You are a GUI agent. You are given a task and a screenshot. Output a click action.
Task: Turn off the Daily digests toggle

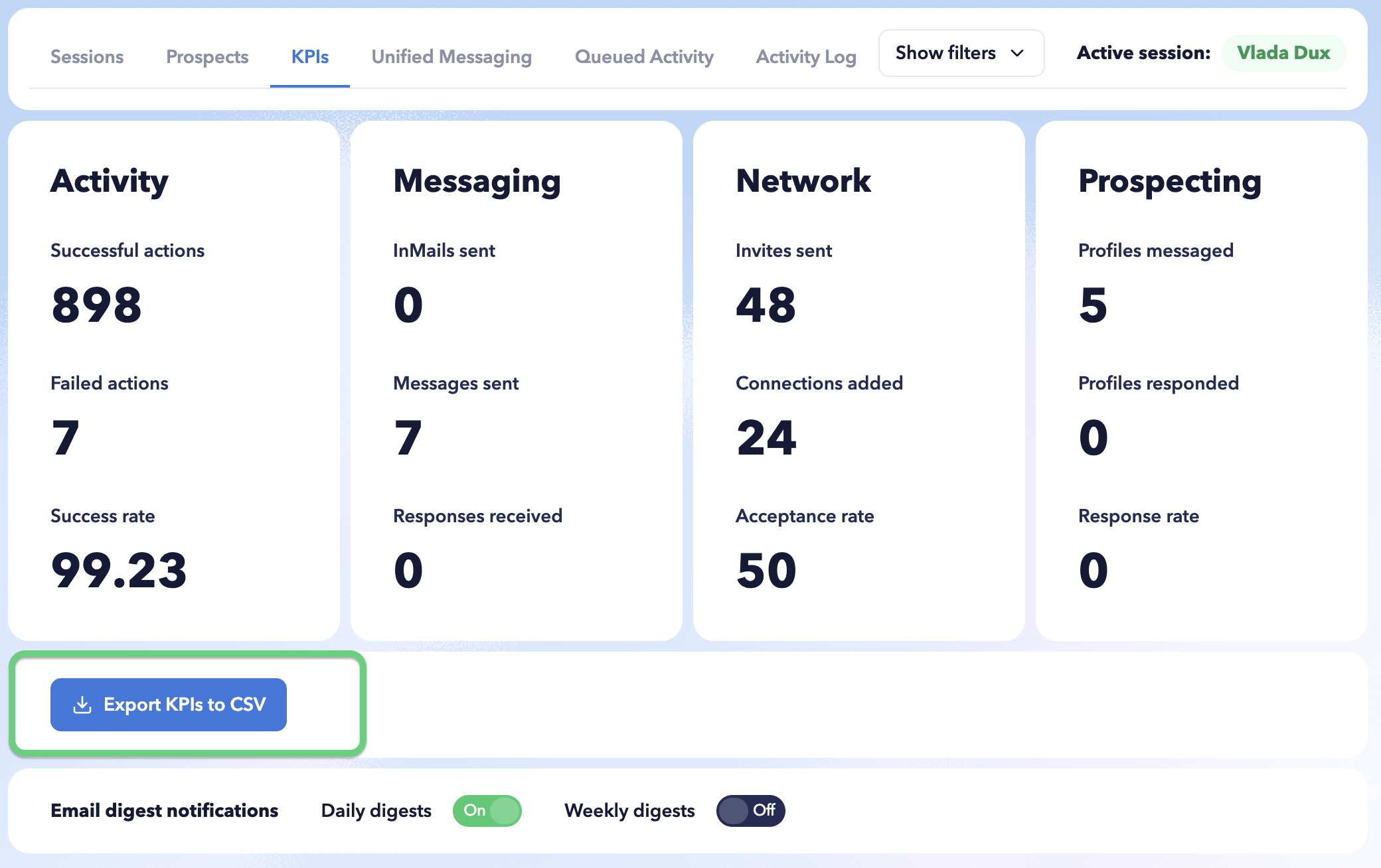point(487,811)
